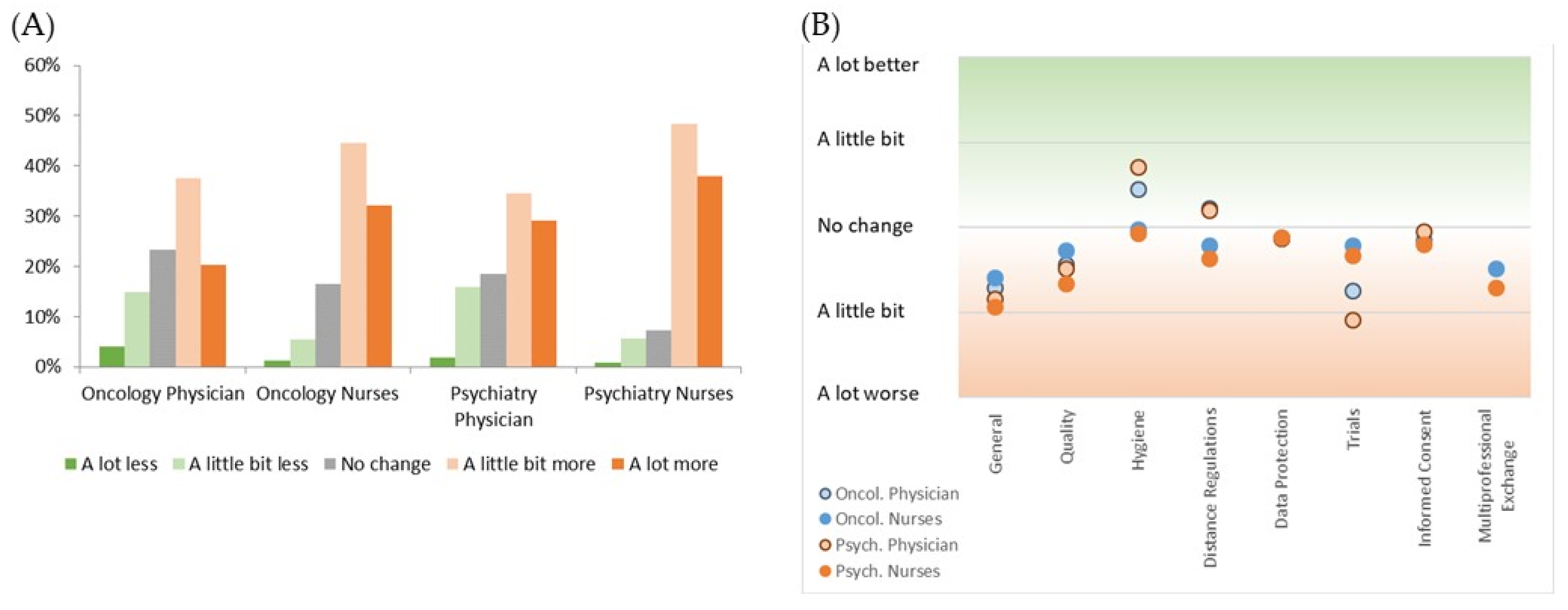The width and height of the screenshot is (1568, 610).
Task: Click the 'Psychiatry Physician' category label
Action: pos(493,406)
